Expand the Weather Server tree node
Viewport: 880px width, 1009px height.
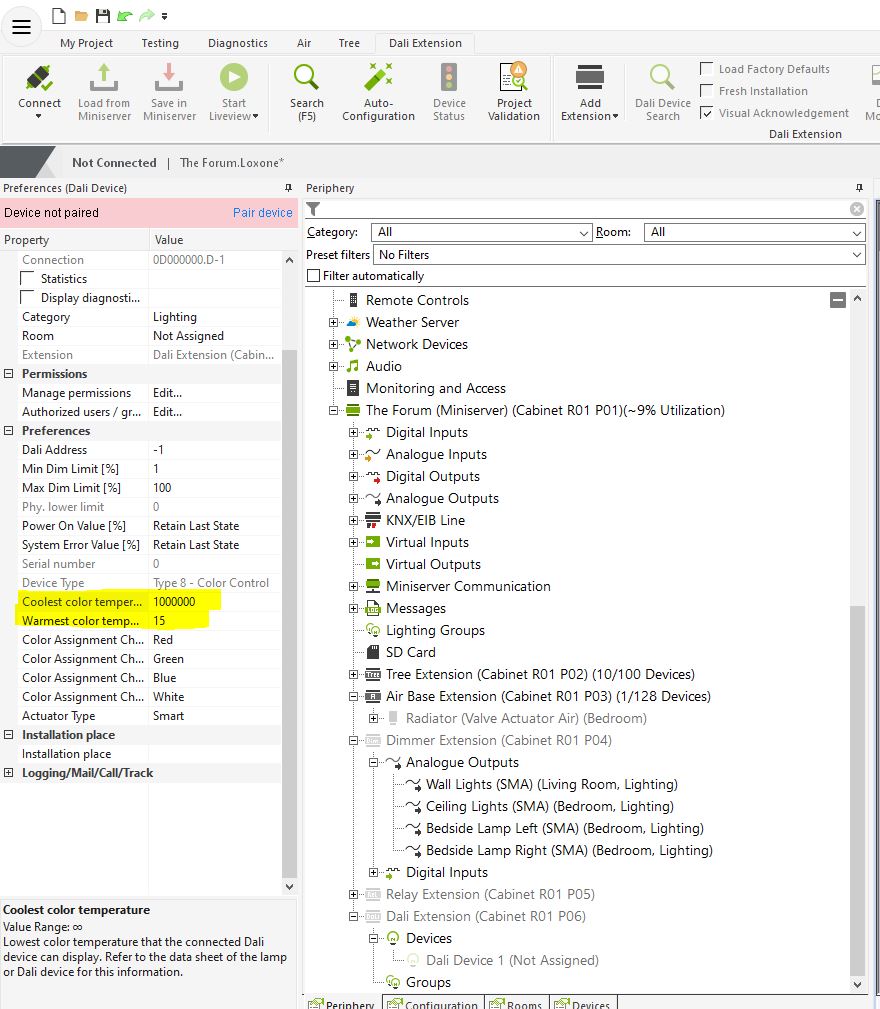pos(334,322)
